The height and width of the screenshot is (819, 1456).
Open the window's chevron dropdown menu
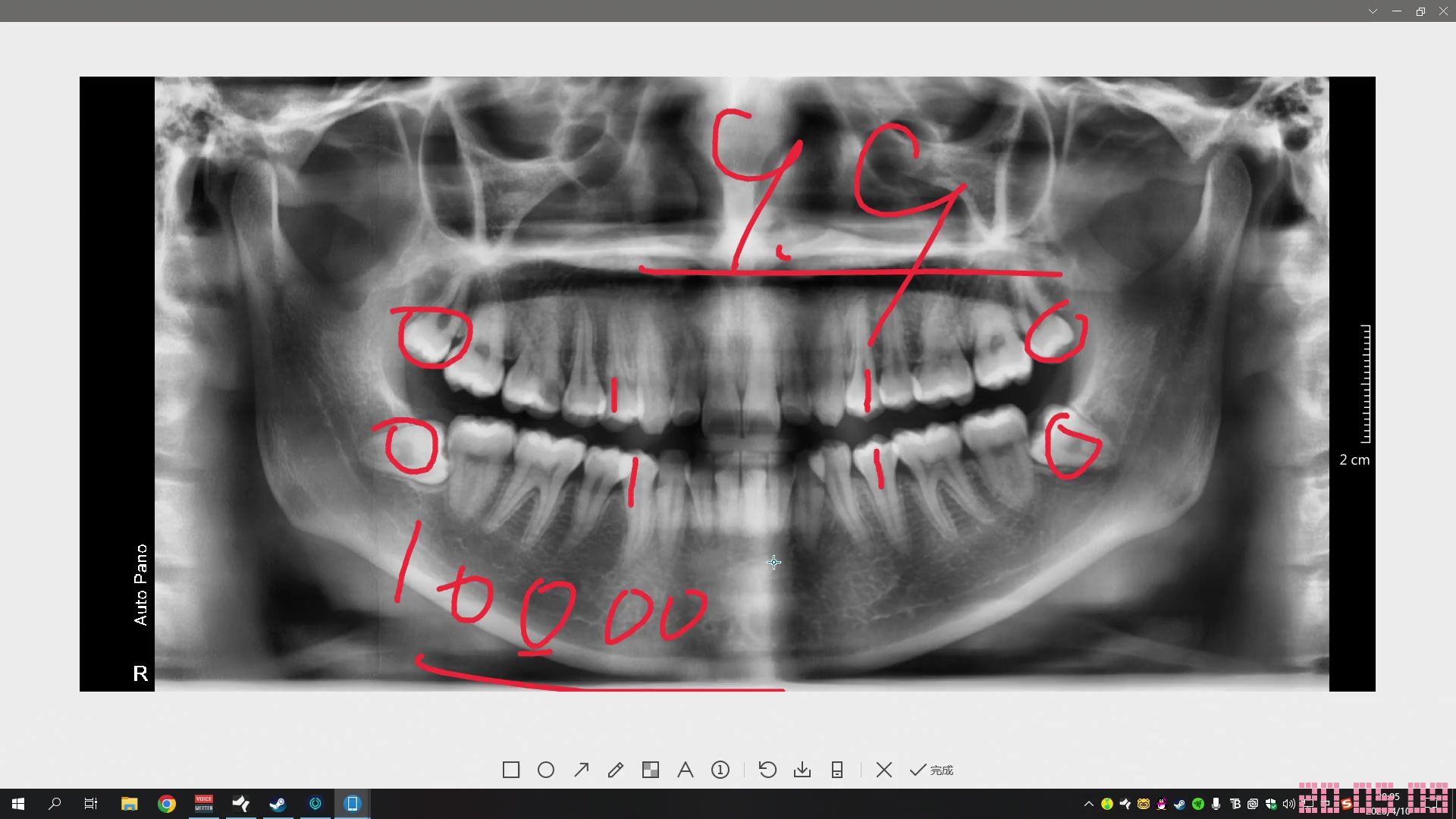1373,11
